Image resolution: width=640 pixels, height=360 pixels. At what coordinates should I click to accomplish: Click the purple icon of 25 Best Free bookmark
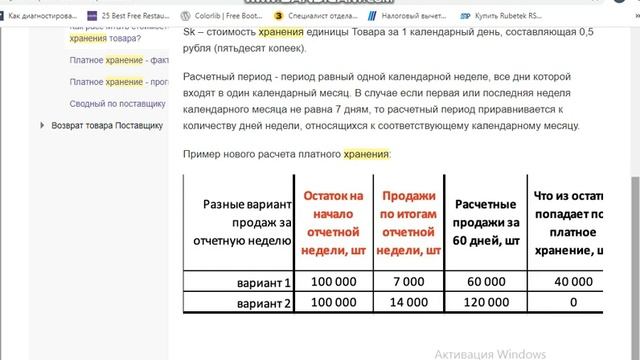(x=92, y=16)
